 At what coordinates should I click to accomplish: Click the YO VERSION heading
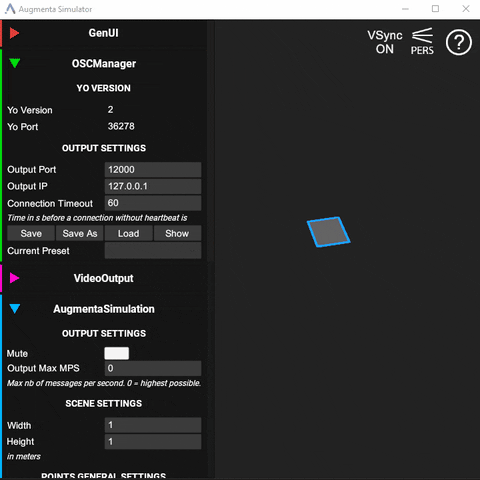click(x=103, y=88)
